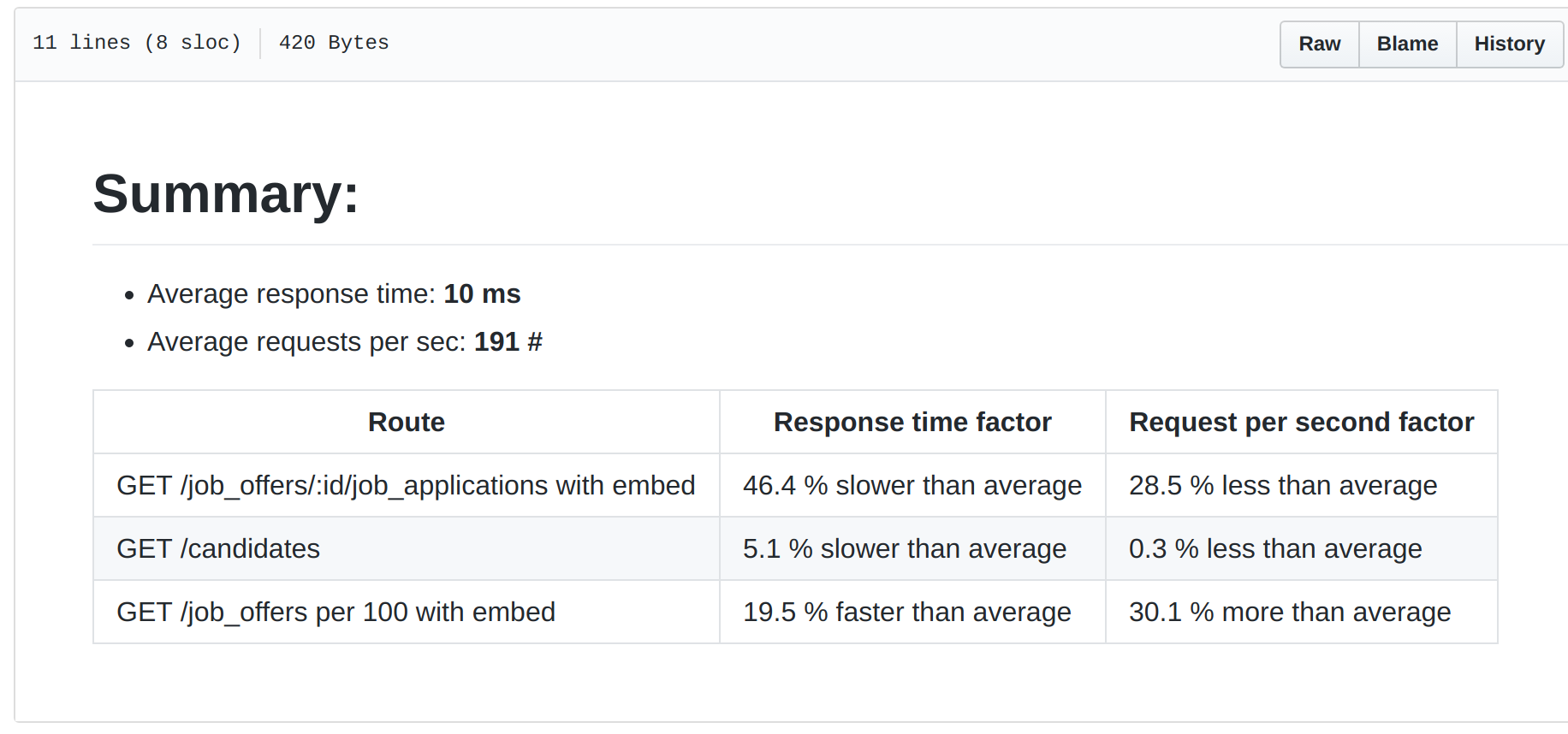Image resolution: width=1568 pixels, height=734 pixels.
Task: Select the "GET /job_offers per 100" cell
Action: [x=336, y=612]
